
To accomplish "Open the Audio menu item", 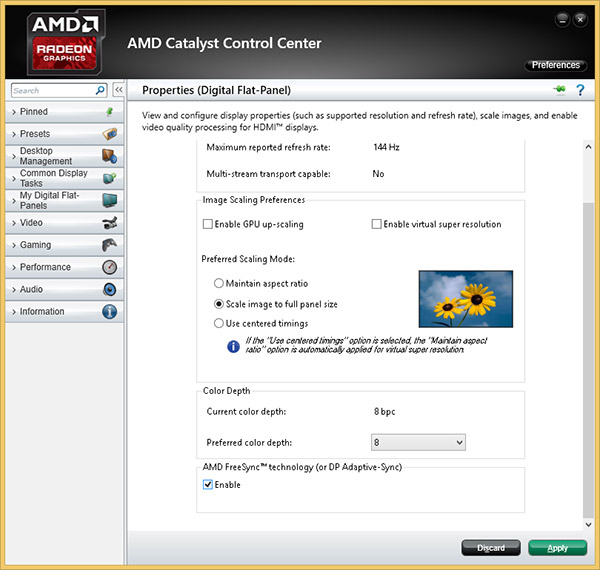I will pos(65,289).
